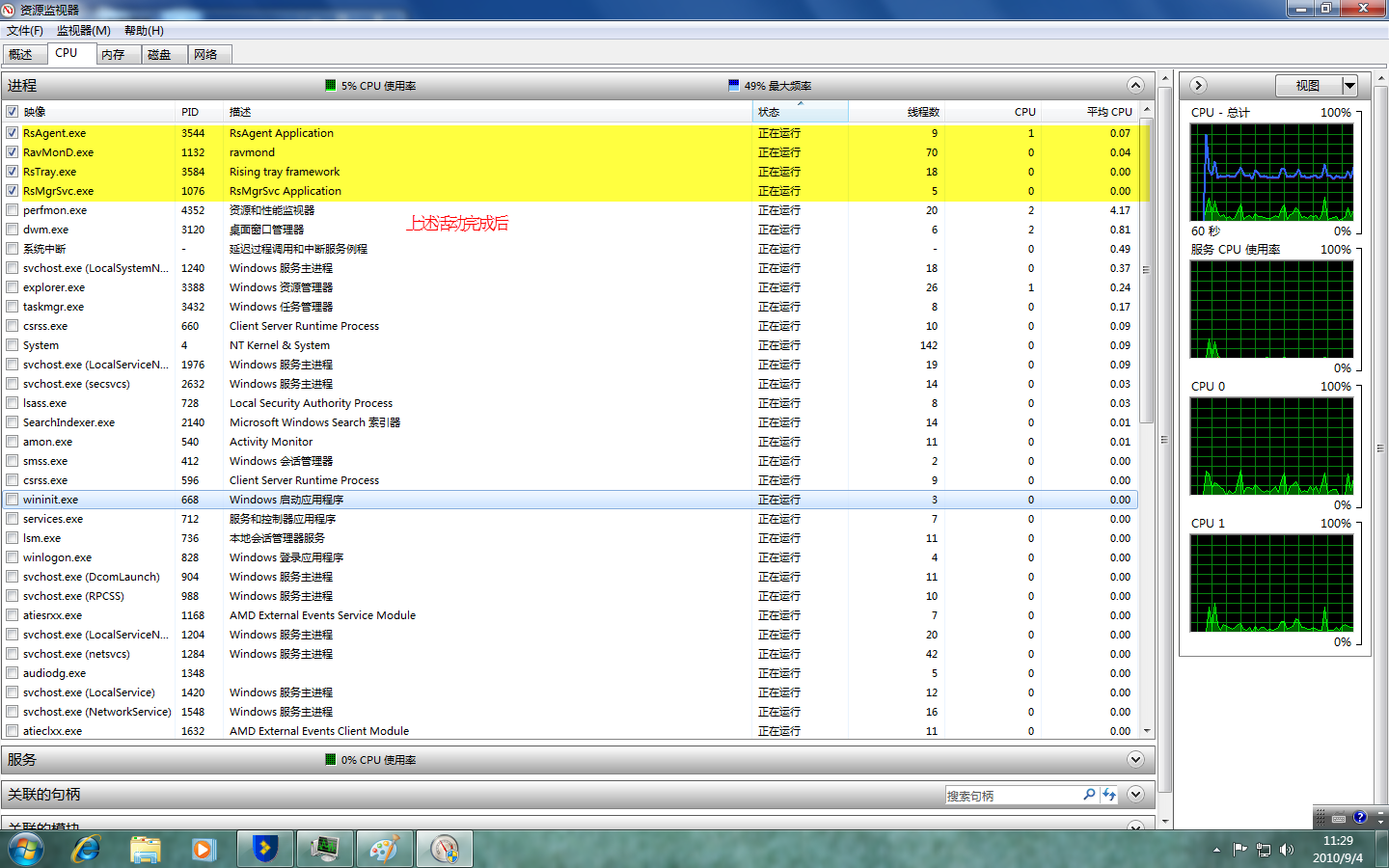
Task: Collapse the 进程 section
Action: pyautogui.click(x=1135, y=85)
